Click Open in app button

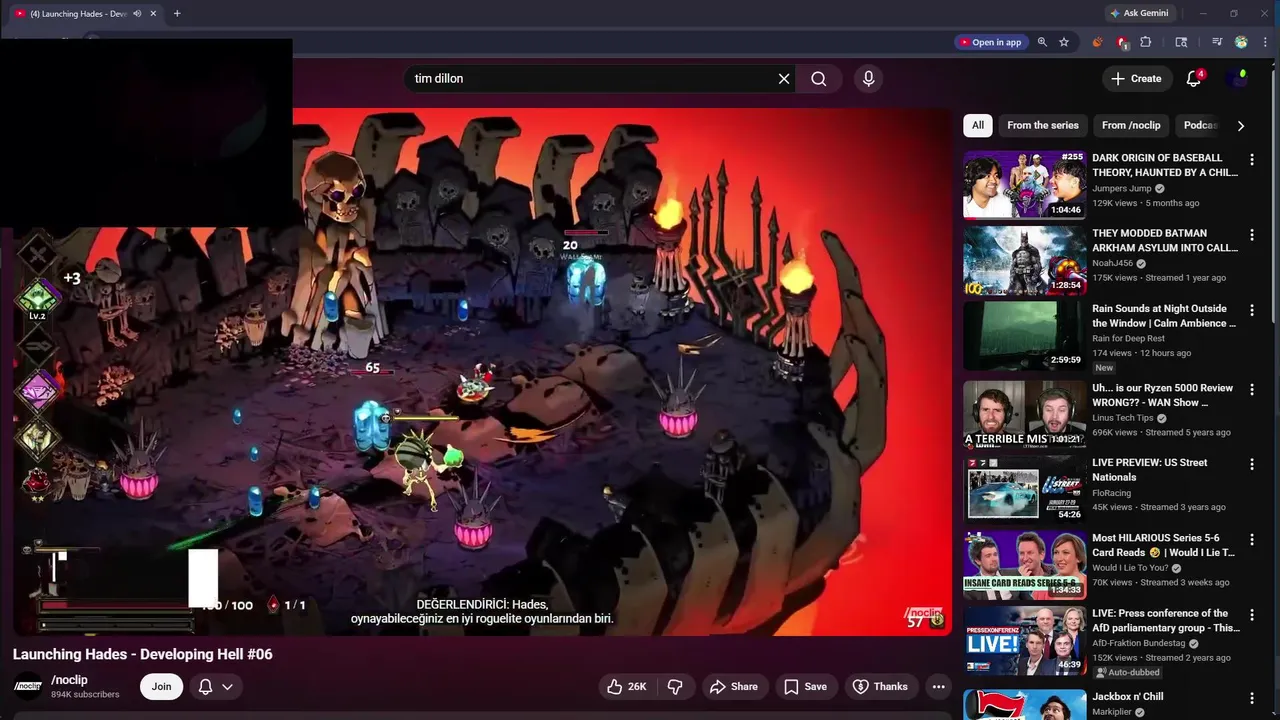990,42
